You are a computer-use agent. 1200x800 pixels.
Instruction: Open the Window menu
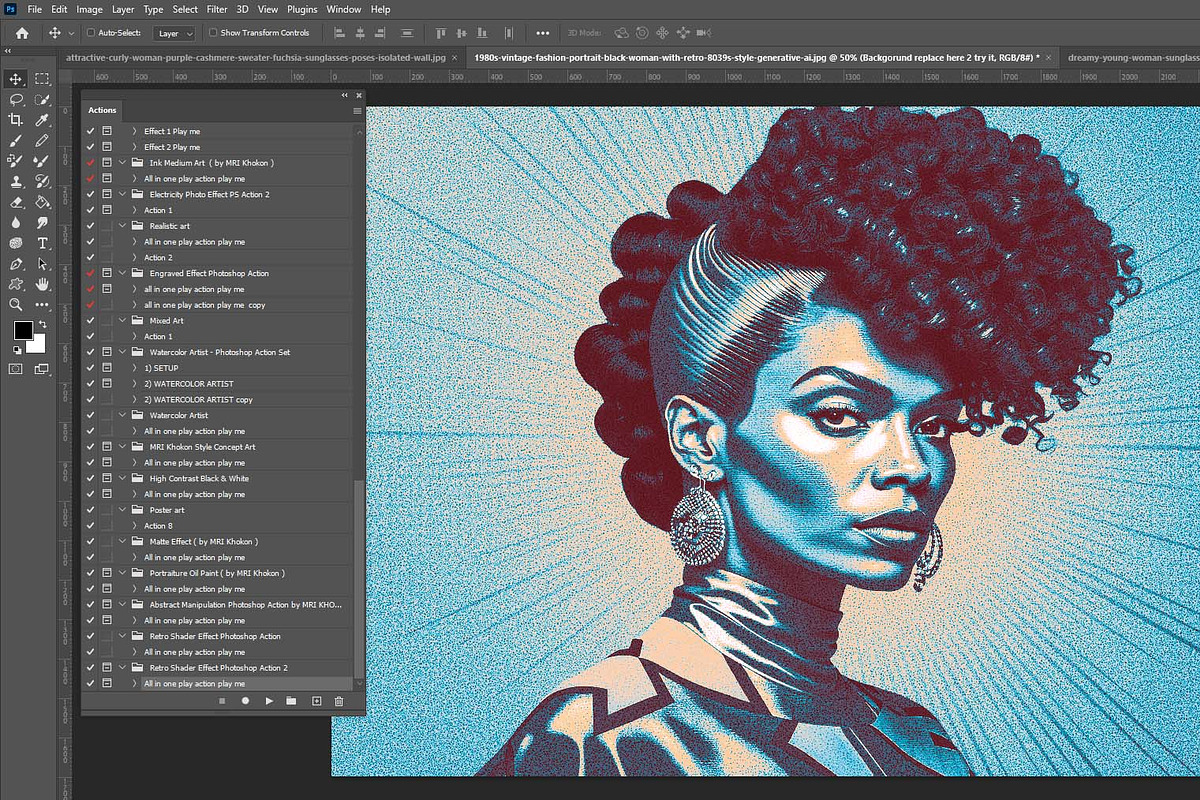344,9
